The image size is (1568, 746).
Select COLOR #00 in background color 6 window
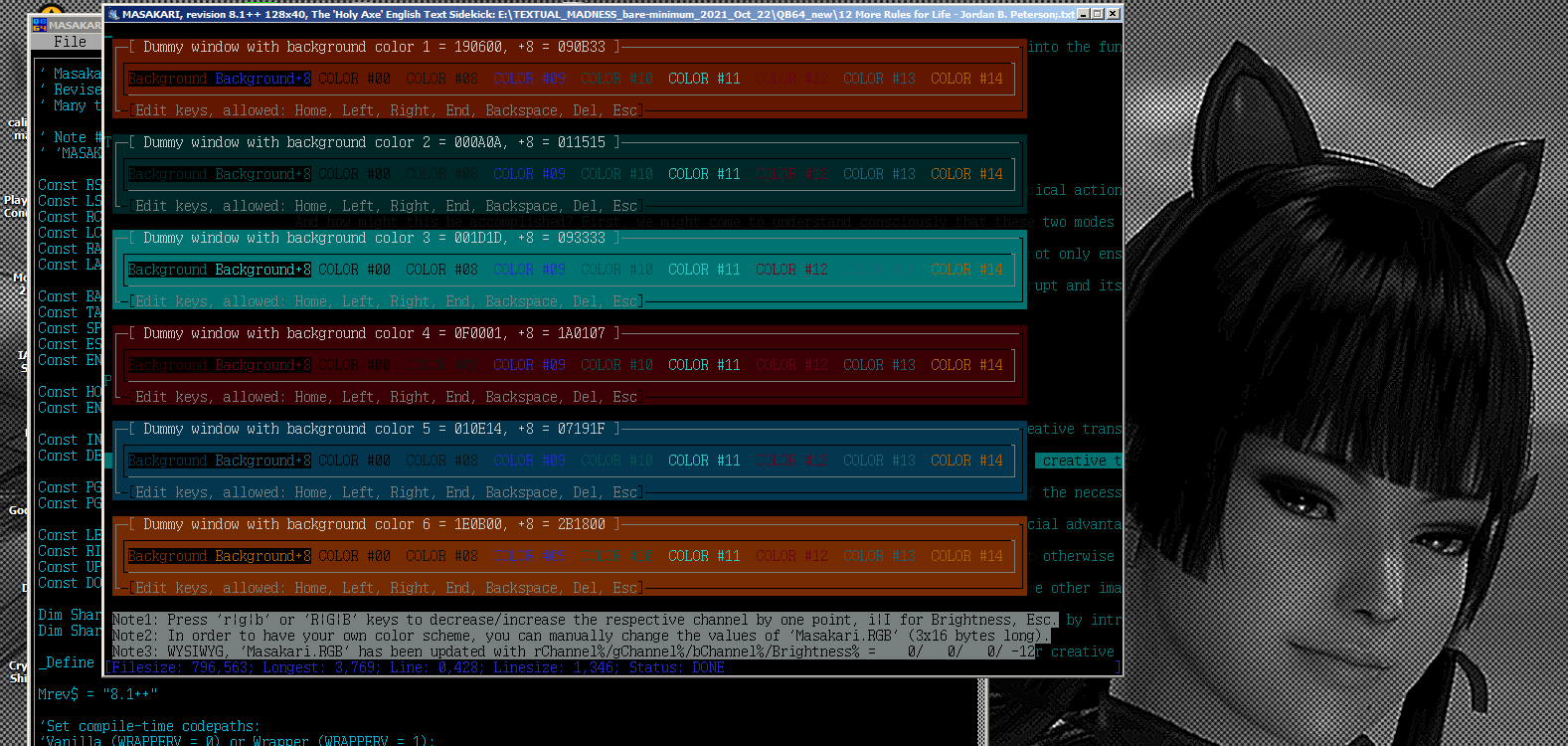(354, 556)
